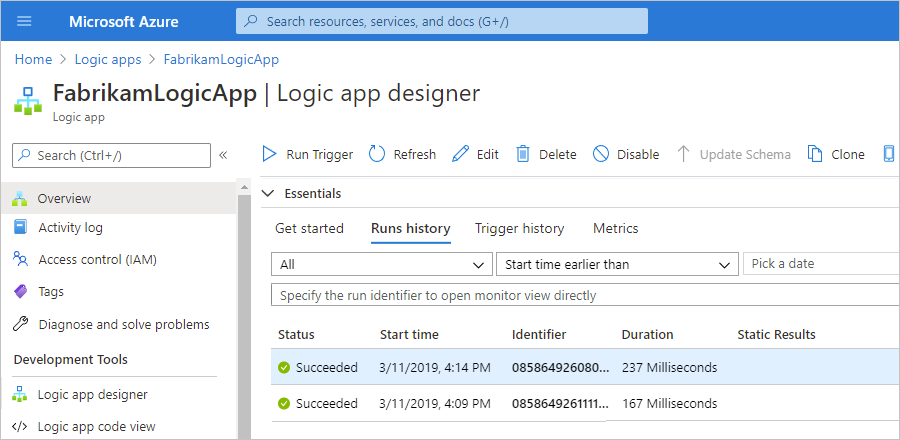The image size is (900, 440).
Task: Click the Run Trigger play icon
Action: pyautogui.click(x=269, y=154)
